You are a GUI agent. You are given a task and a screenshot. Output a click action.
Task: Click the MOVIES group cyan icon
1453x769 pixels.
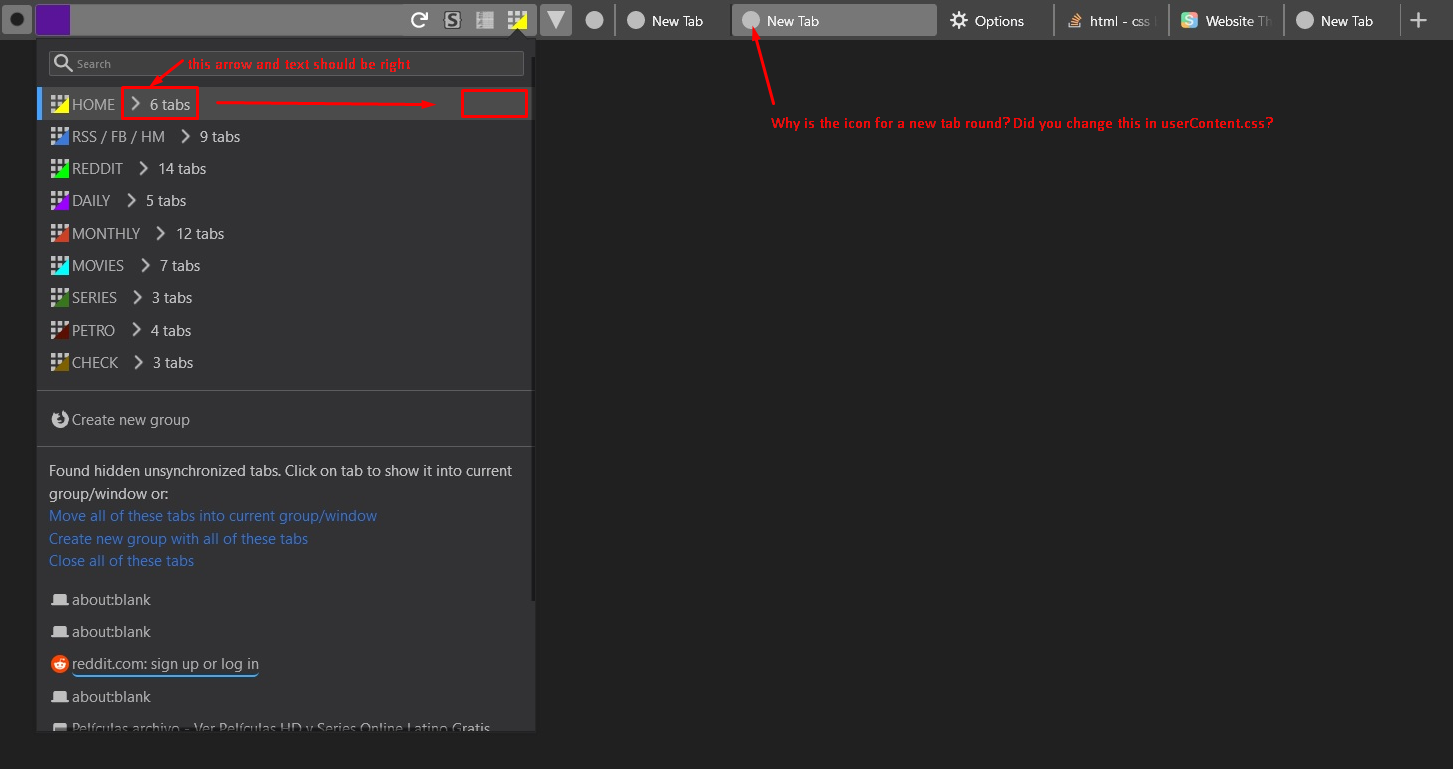coord(60,265)
